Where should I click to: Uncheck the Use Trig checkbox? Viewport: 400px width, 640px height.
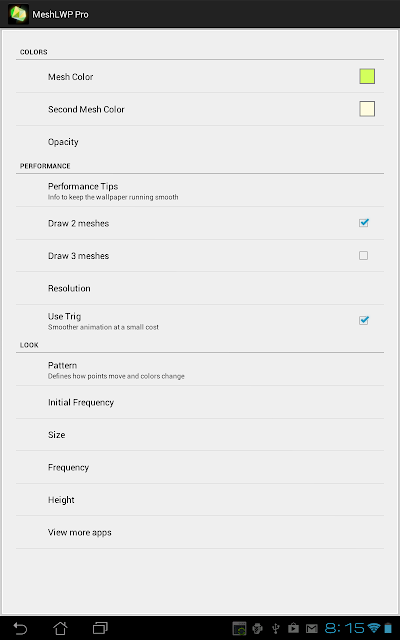(x=364, y=320)
